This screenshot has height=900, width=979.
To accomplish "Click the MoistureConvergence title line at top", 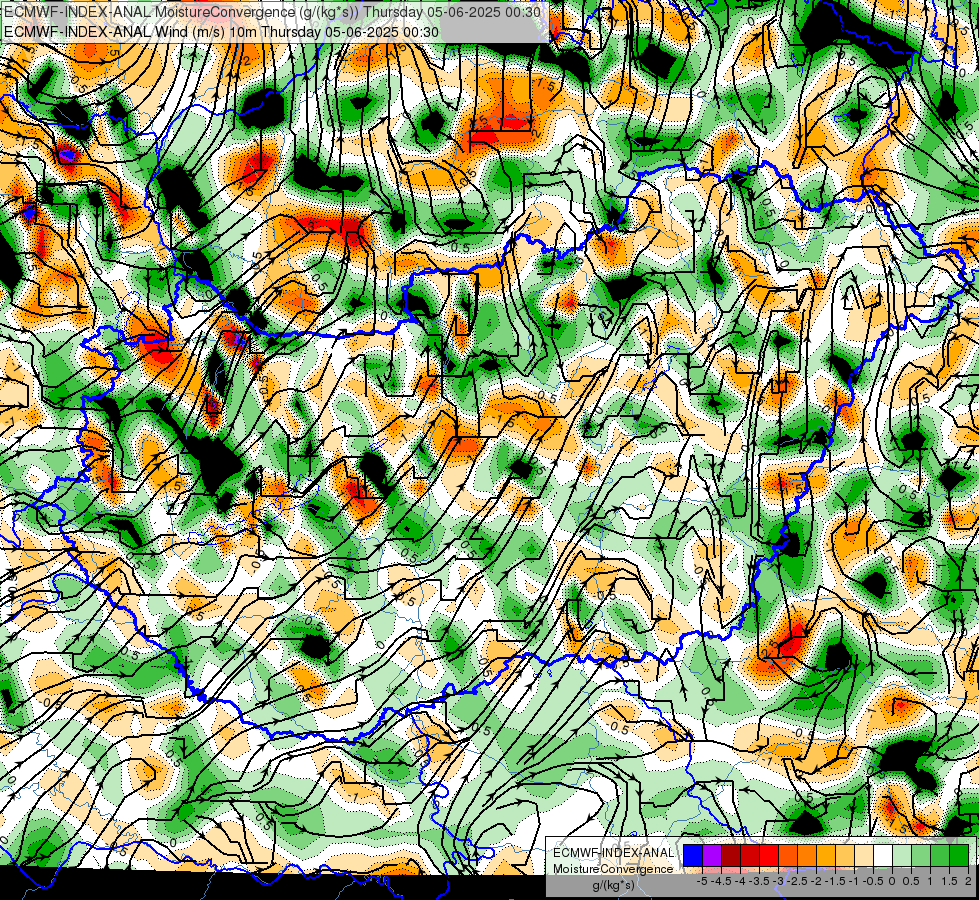I will pos(273,12).
